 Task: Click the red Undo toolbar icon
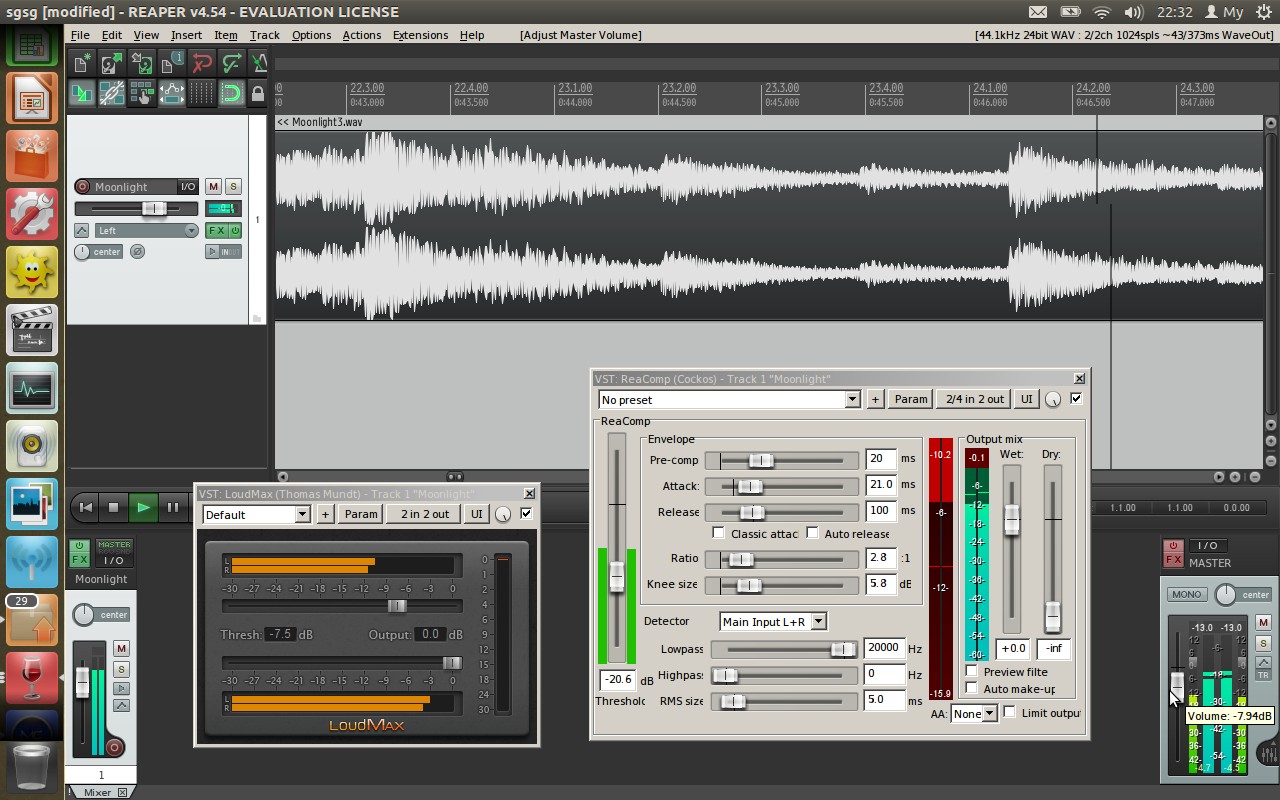click(x=202, y=63)
